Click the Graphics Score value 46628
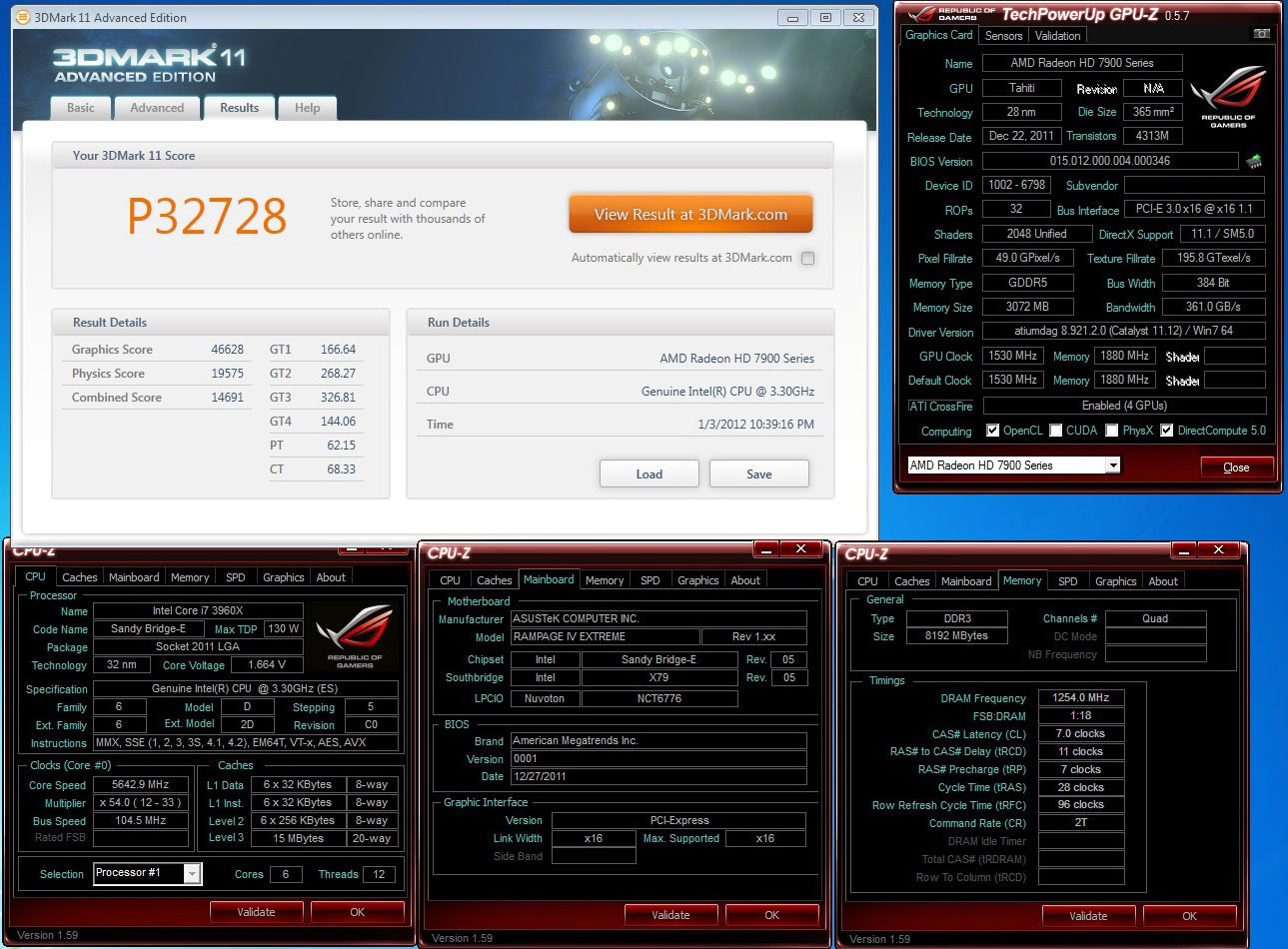 [227, 350]
